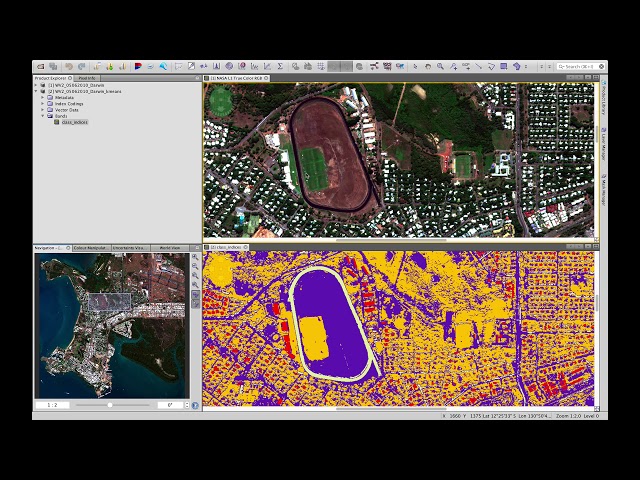Viewport: 640px width, 480px height.
Task: Select the class_indices image view tab
Action: (x=226, y=247)
